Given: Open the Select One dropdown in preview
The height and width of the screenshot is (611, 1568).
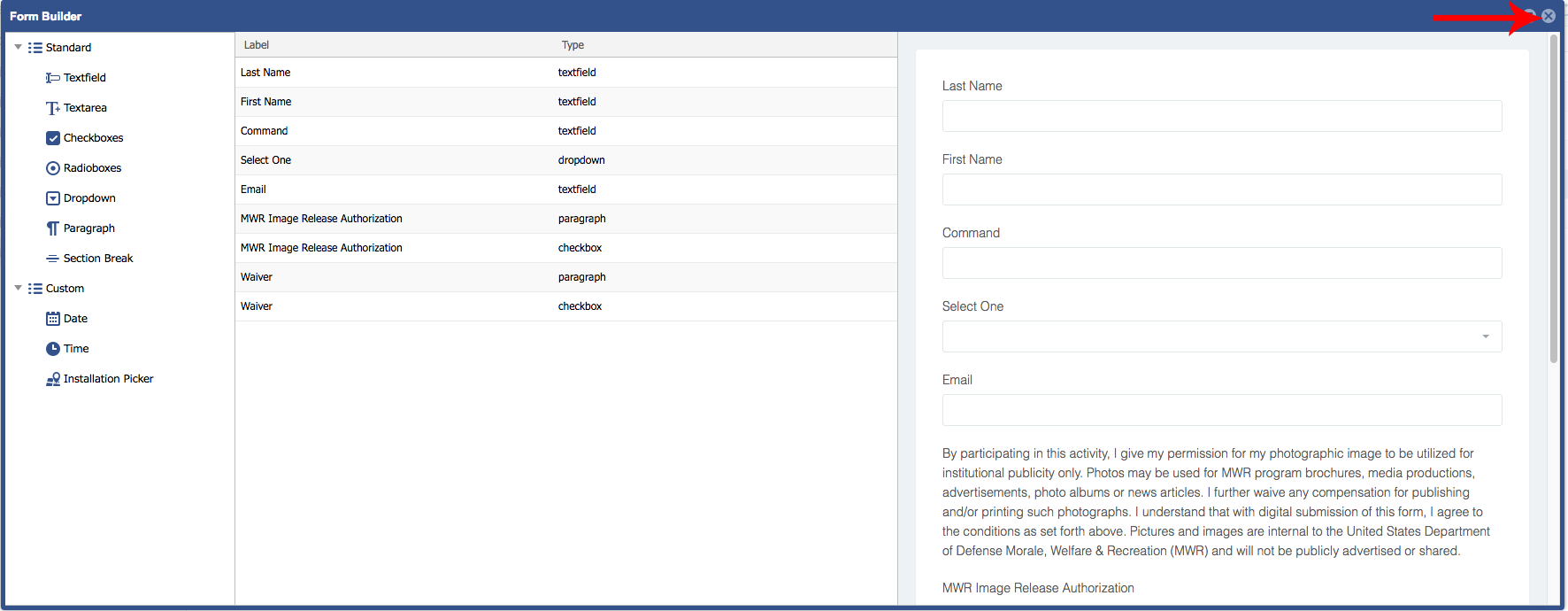Looking at the screenshot, I should [x=1221, y=336].
